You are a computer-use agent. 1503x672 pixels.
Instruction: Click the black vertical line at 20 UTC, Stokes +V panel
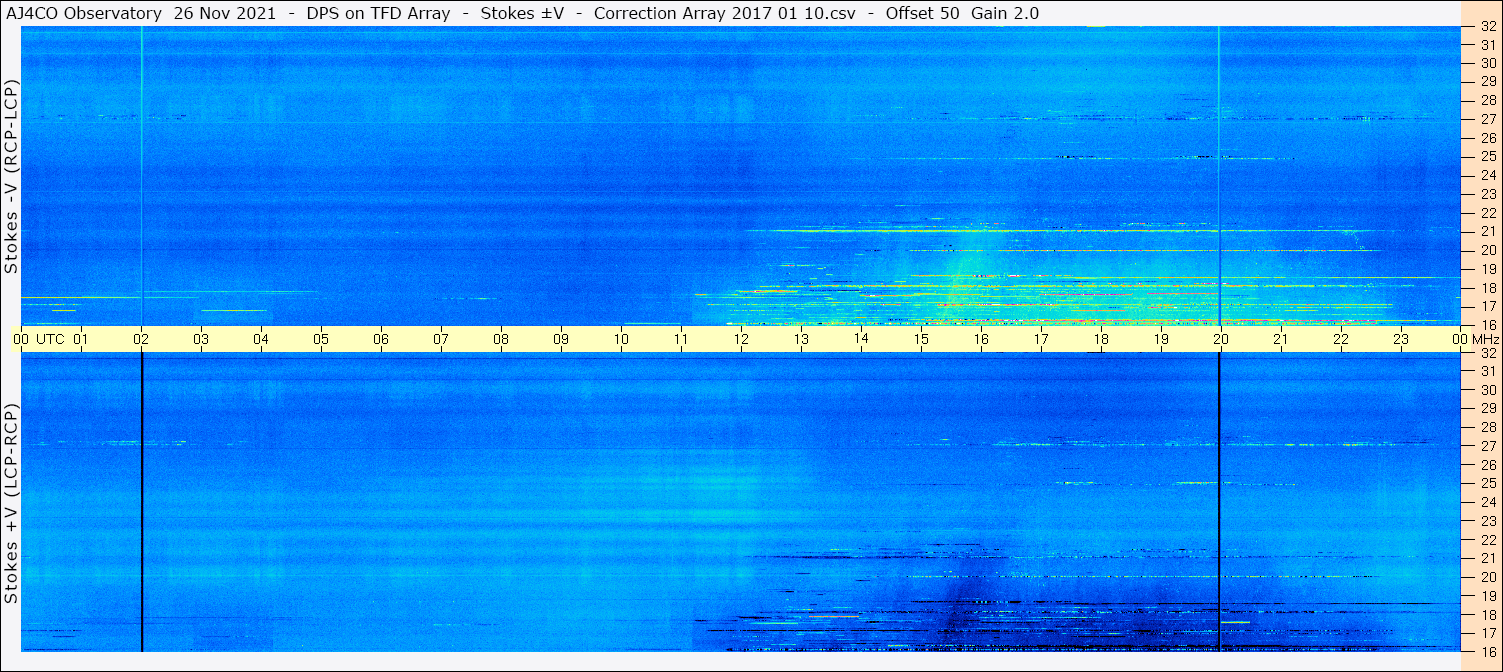tap(1219, 502)
